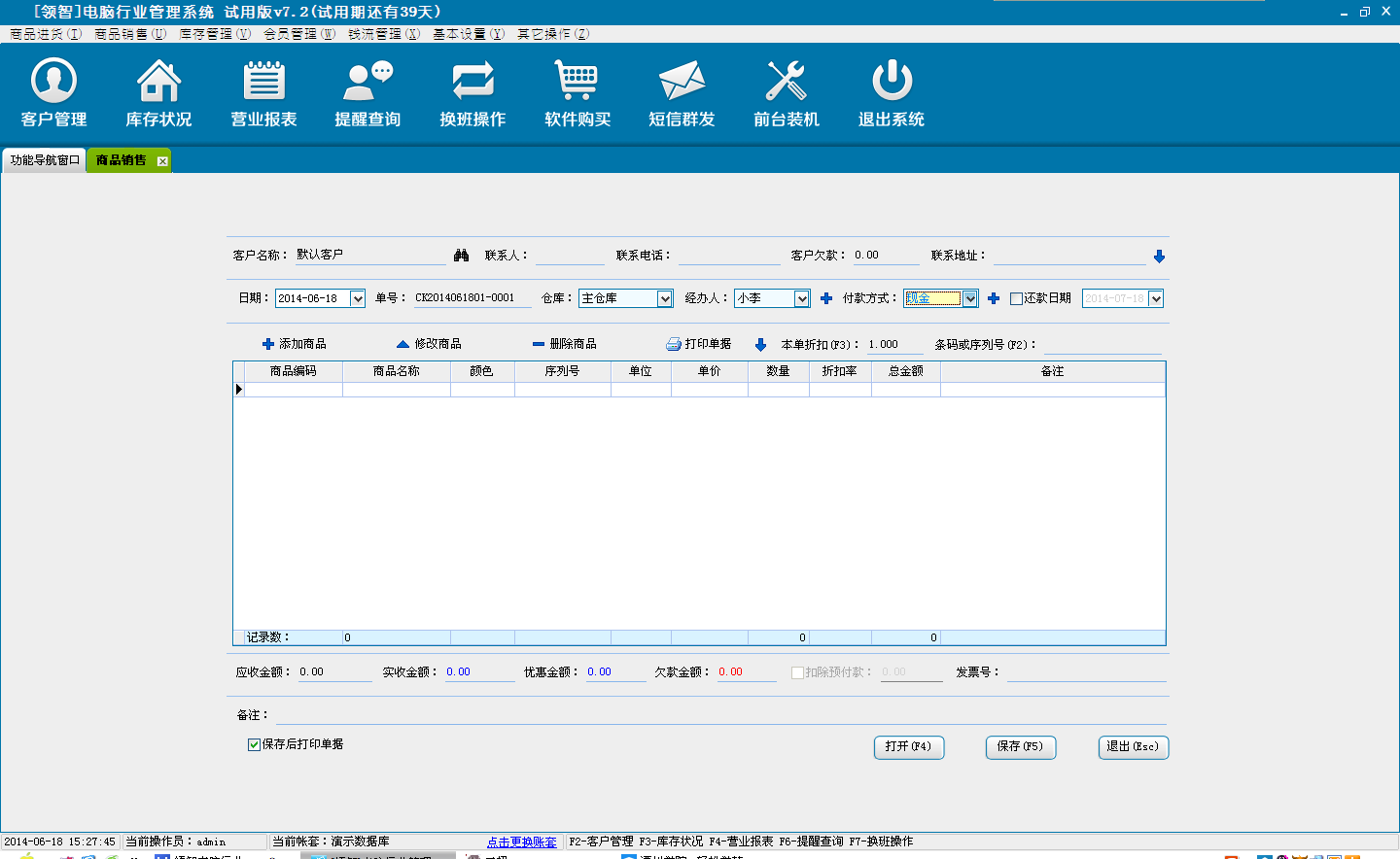Click binoculars search icon beside customer name
This screenshot has height=859, width=1400.
(462, 256)
